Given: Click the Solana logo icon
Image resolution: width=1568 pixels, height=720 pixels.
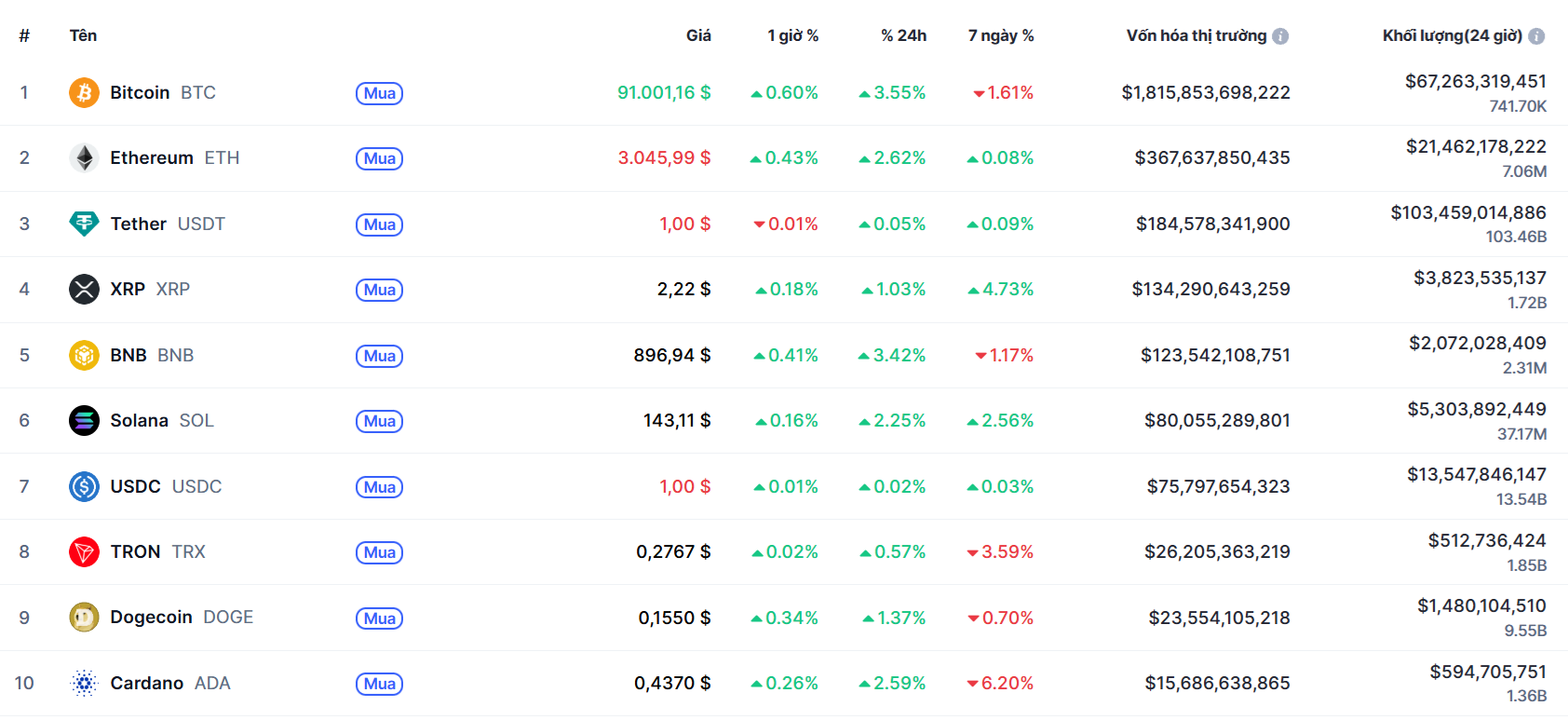Looking at the screenshot, I should tap(84, 421).
